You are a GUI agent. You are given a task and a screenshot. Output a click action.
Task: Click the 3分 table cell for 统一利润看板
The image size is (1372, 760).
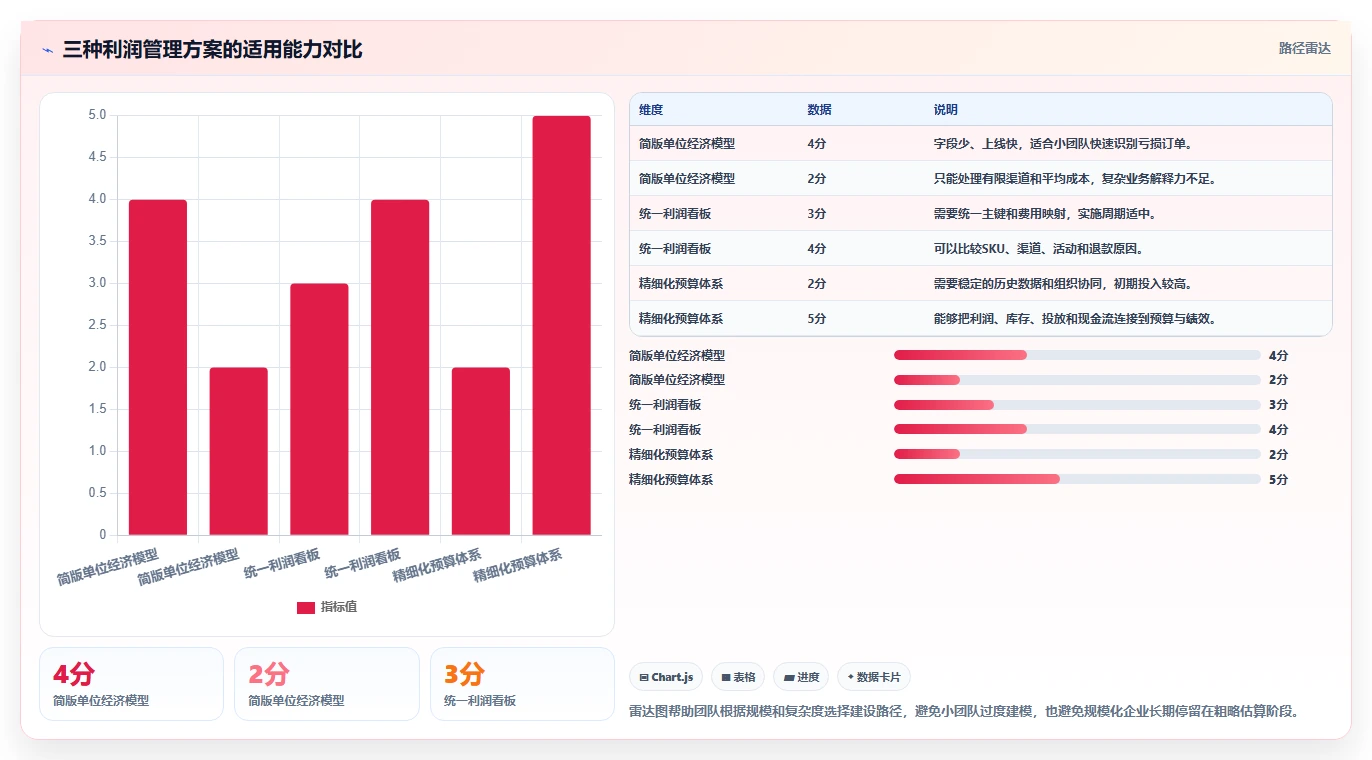coord(817,214)
